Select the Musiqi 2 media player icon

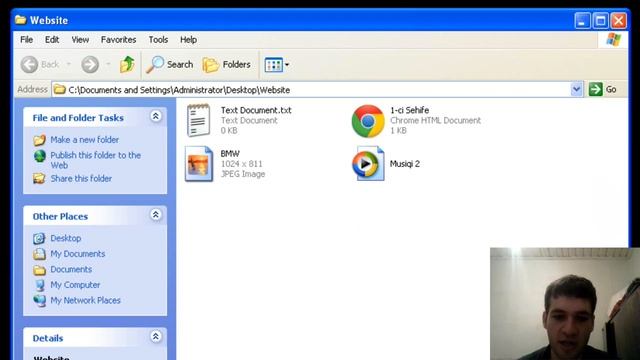click(368, 164)
